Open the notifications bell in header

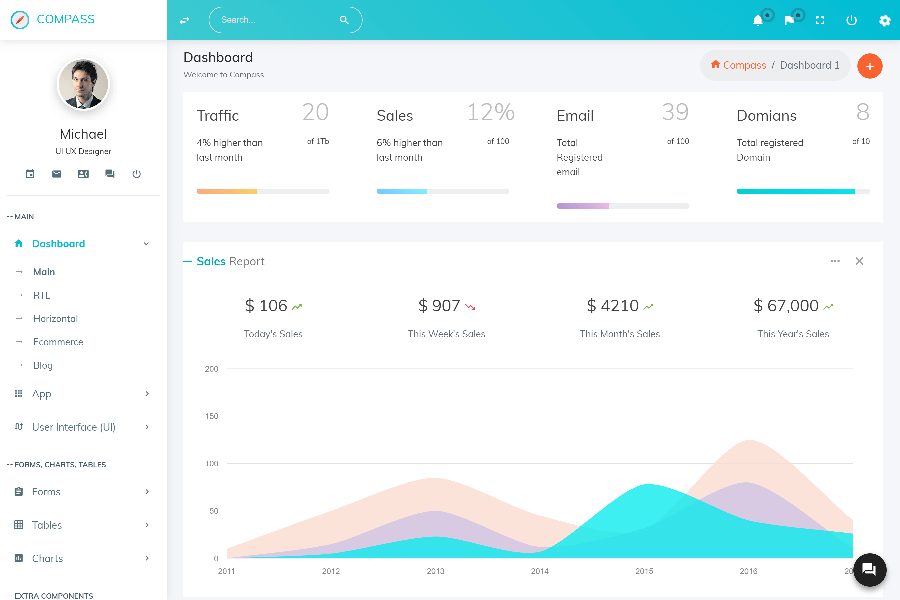tap(757, 20)
